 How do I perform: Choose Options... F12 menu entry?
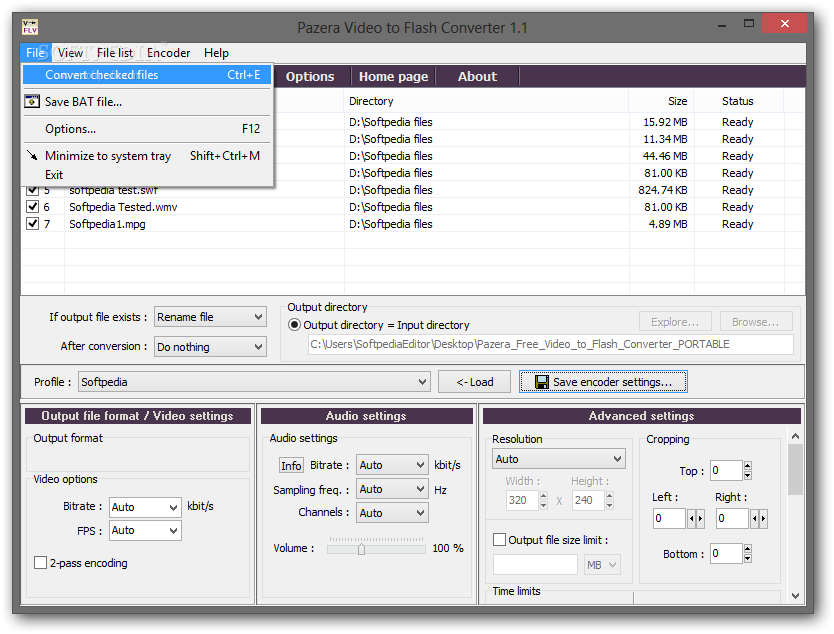coord(147,129)
